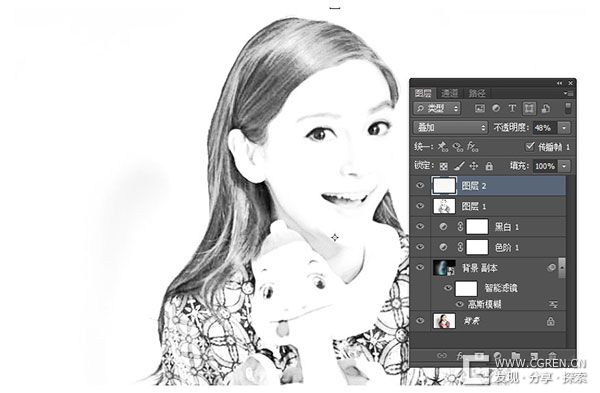The width and height of the screenshot is (600, 393).
Task: Hide 图层 2 with eye icon
Action: click(x=420, y=186)
